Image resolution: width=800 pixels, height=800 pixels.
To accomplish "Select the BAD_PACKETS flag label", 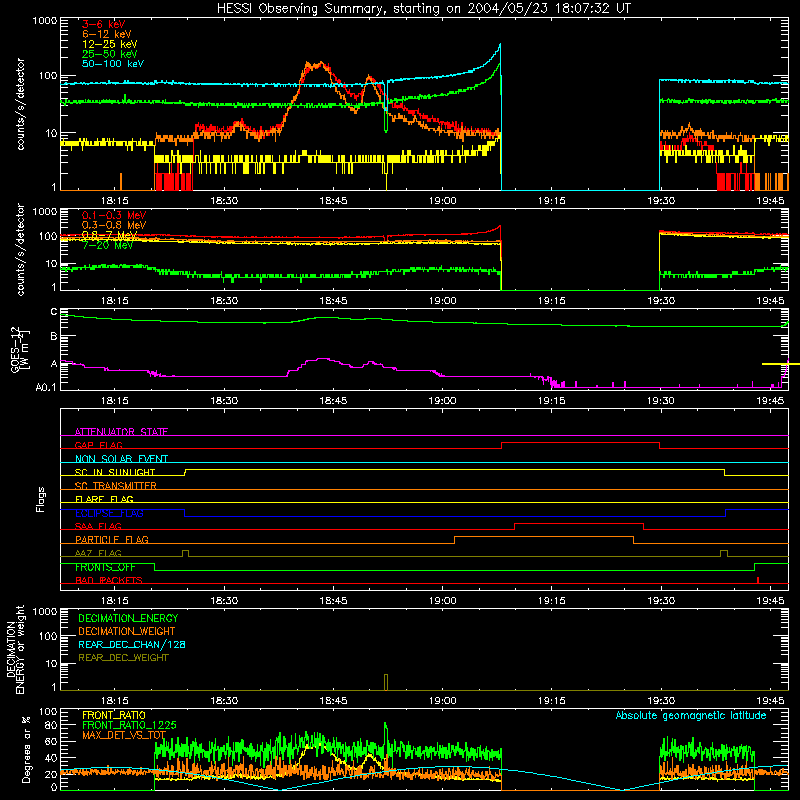I will [x=109, y=580].
